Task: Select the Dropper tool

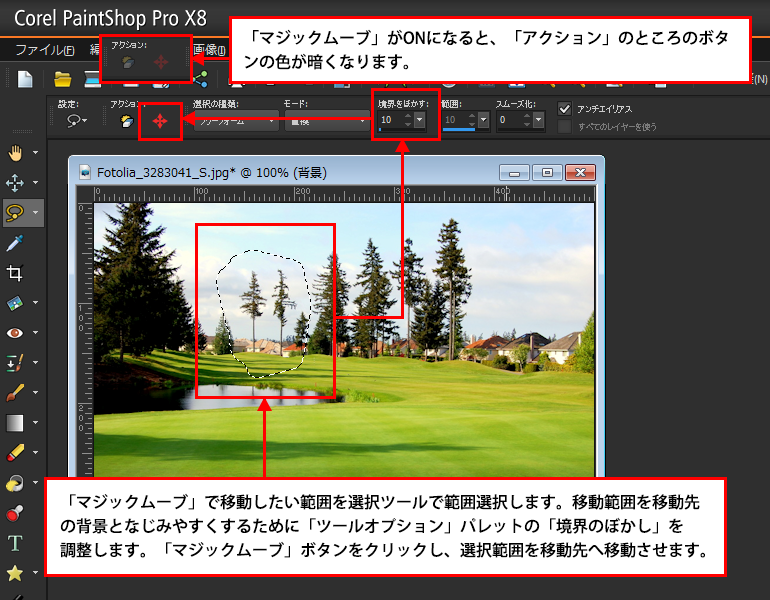Action: tap(15, 243)
